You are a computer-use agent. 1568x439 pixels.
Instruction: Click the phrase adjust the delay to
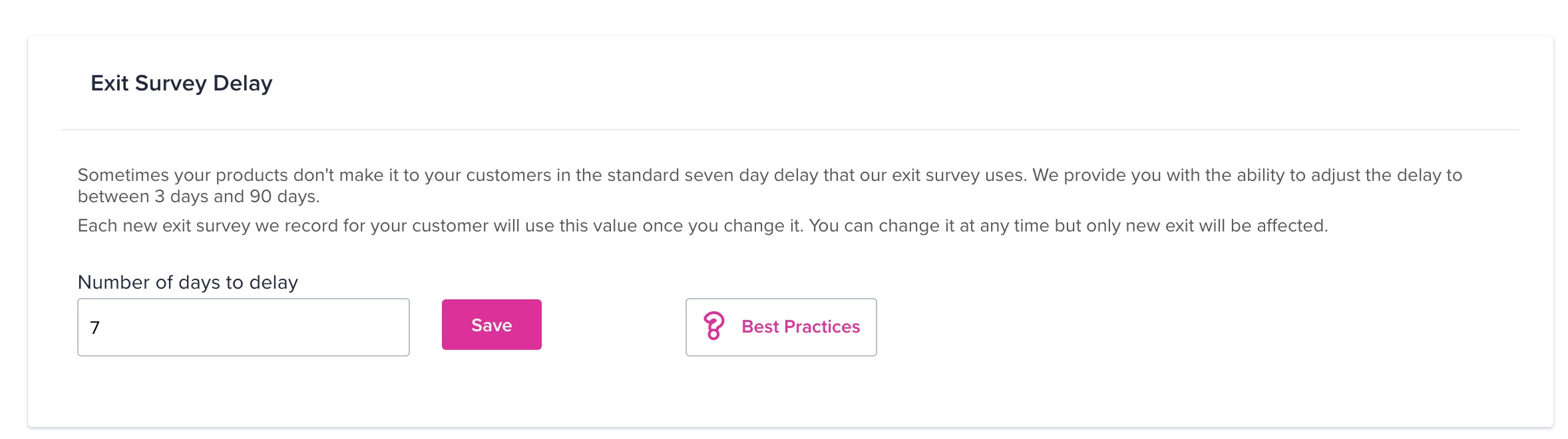1386,175
